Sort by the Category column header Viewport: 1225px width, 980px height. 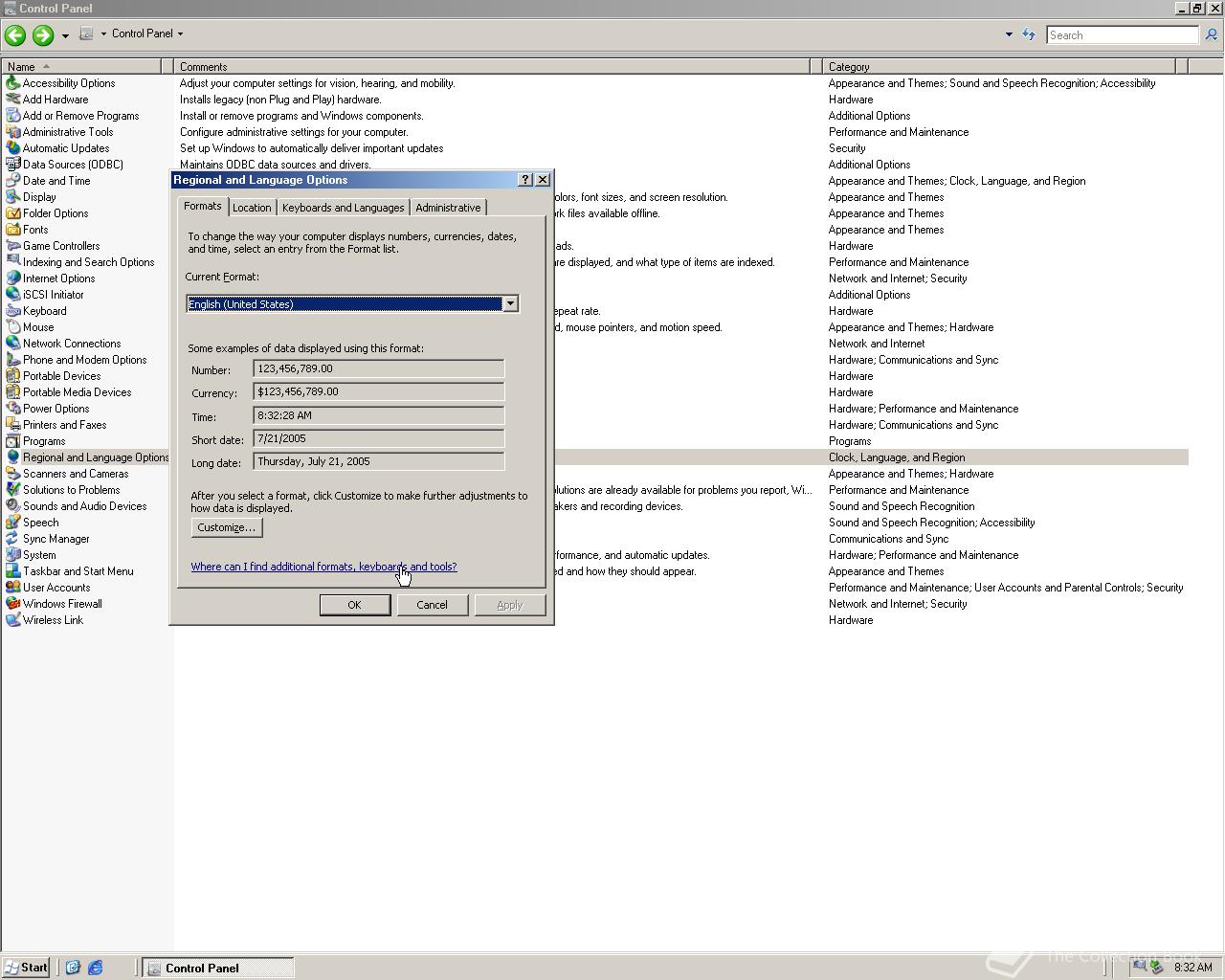pyautogui.click(x=1000, y=67)
